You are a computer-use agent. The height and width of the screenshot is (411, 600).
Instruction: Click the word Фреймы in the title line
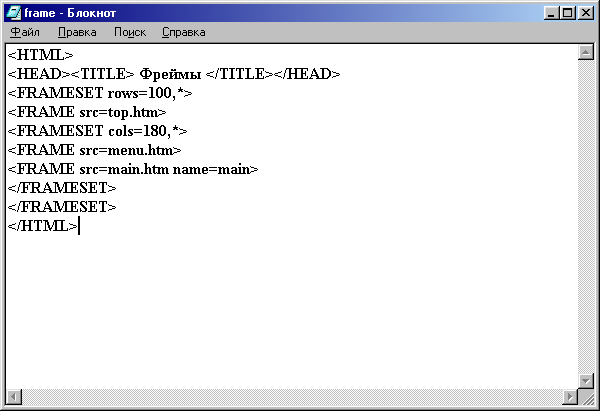170,74
